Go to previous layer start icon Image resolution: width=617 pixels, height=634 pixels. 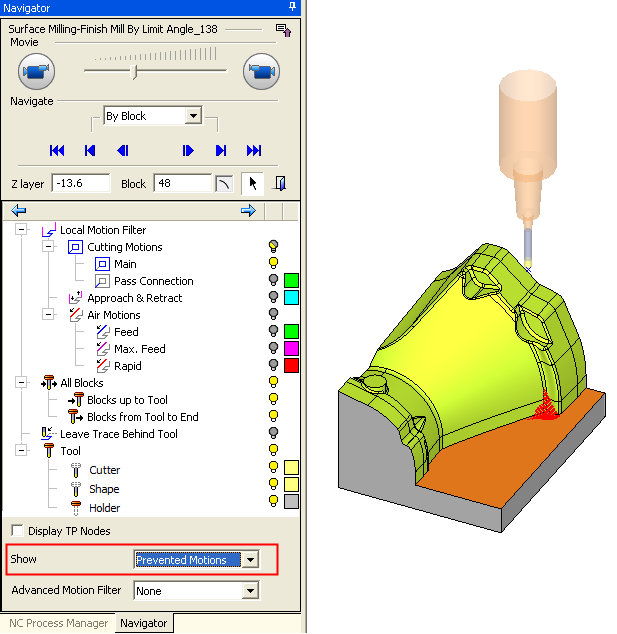click(x=90, y=151)
